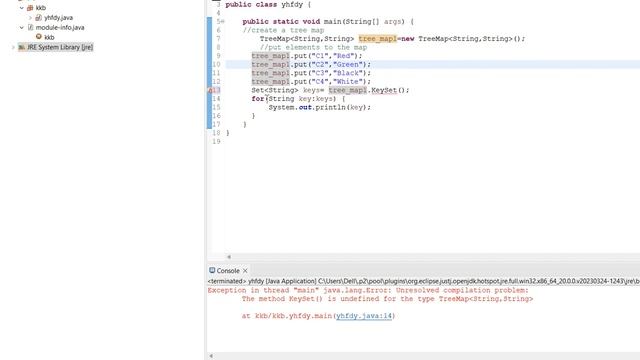Click the put("C4","White") line
640x360 pixels.
tap(311, 82)
